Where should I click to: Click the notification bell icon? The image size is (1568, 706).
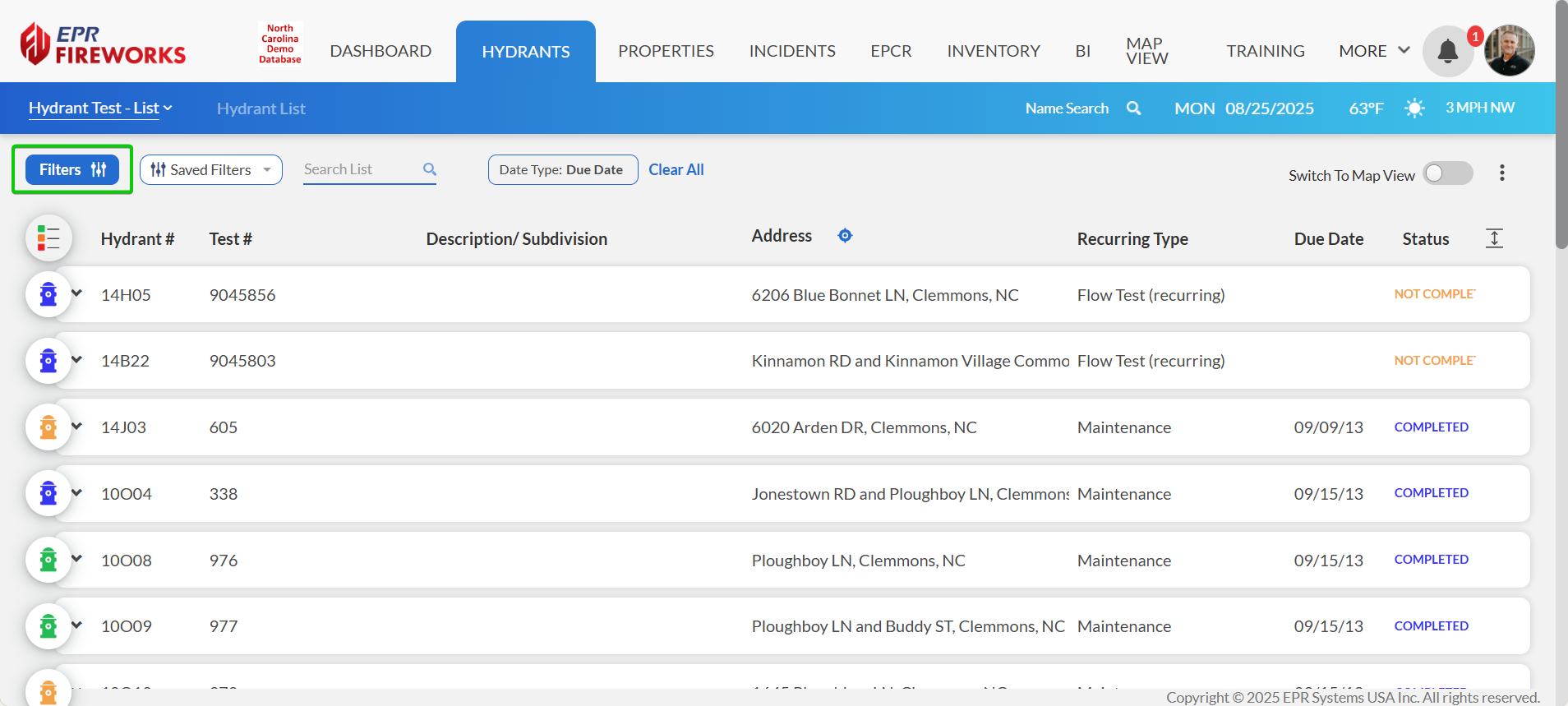pyautogui.click(x=1447, y=52)
